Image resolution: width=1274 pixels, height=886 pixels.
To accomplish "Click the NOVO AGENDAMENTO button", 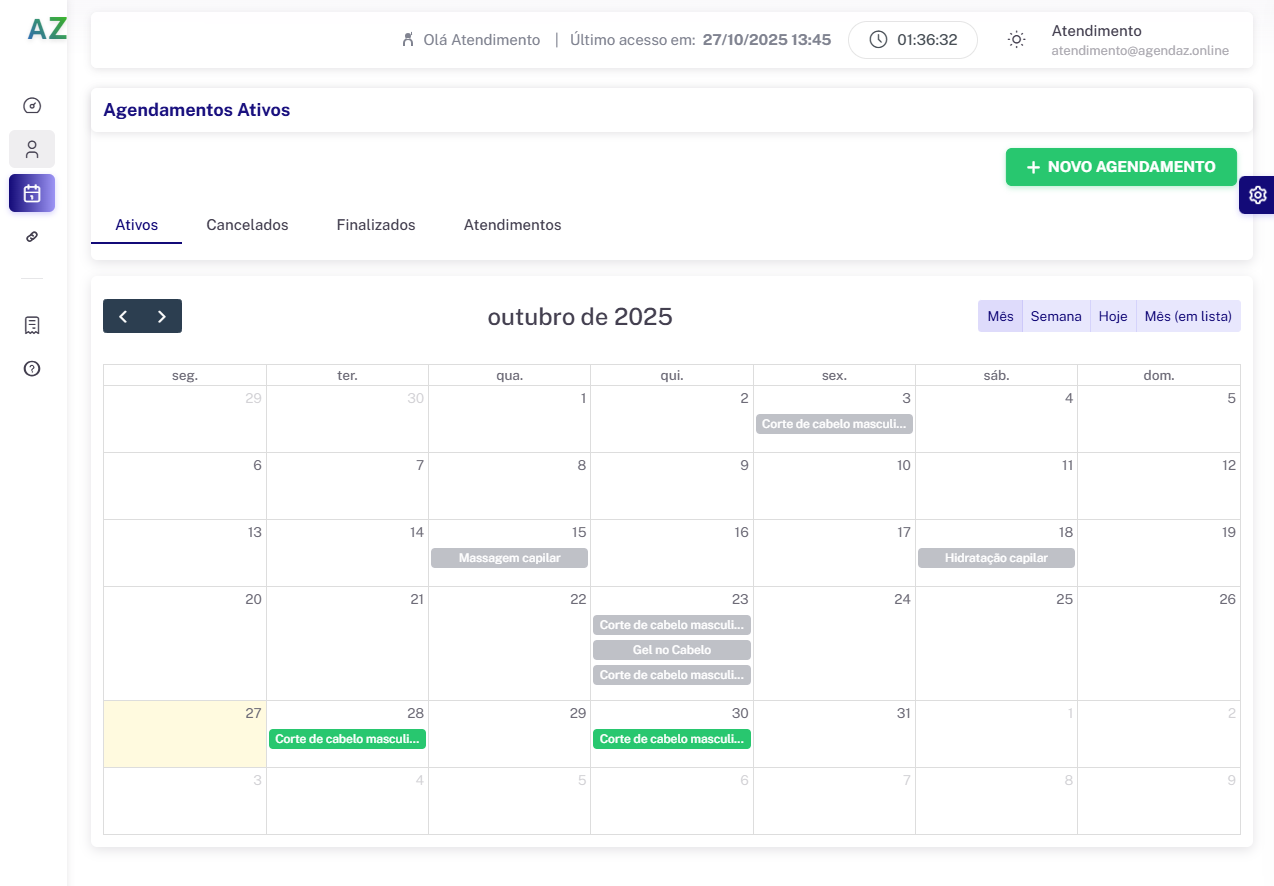I will pos(1121,167).
